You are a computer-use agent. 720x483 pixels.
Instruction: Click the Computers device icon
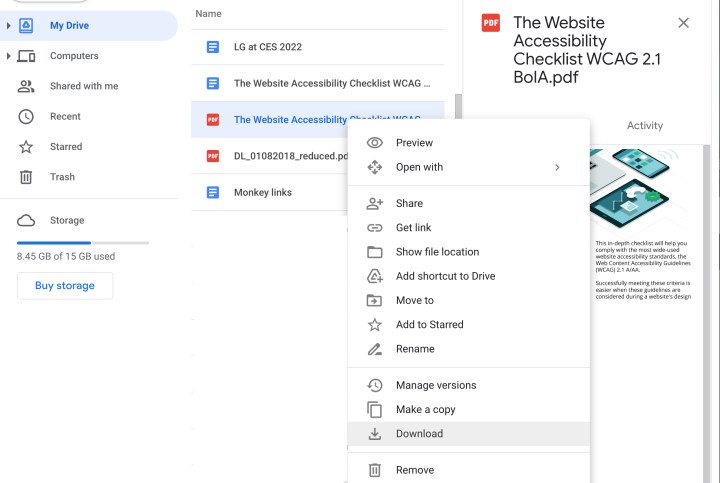click(x=26, y=56)
